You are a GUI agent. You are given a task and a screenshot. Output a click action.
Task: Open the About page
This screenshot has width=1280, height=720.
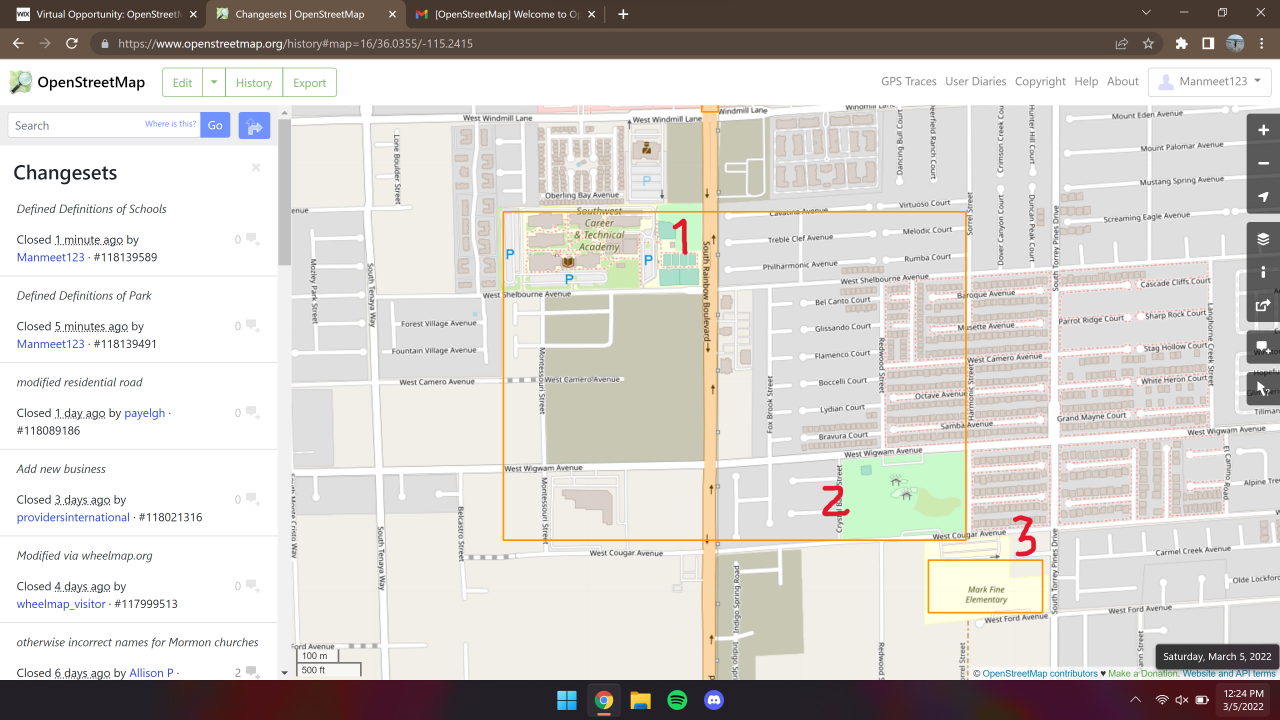click(x=1123, y=82)
